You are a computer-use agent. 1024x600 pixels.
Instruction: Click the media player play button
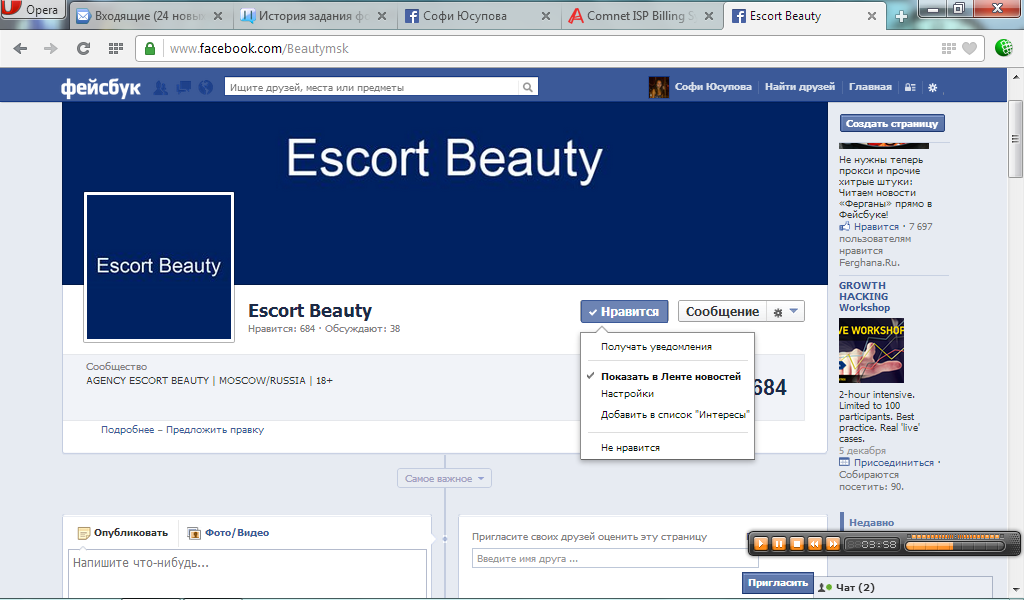click(x=761, y=543)
